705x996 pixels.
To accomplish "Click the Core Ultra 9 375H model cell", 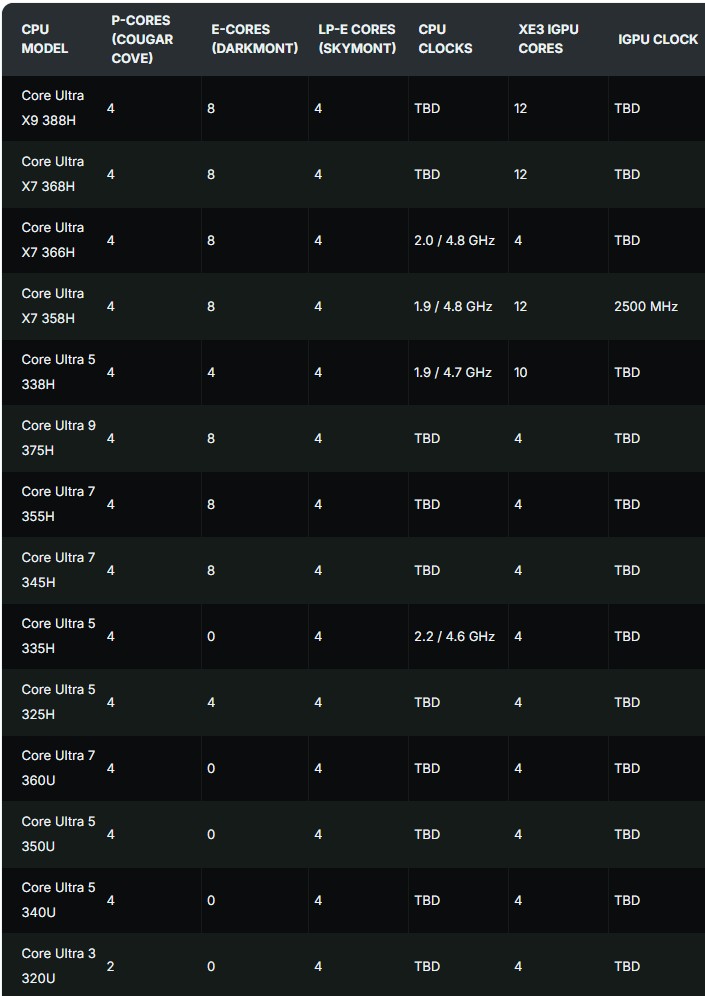I will (x=58, y=438).
